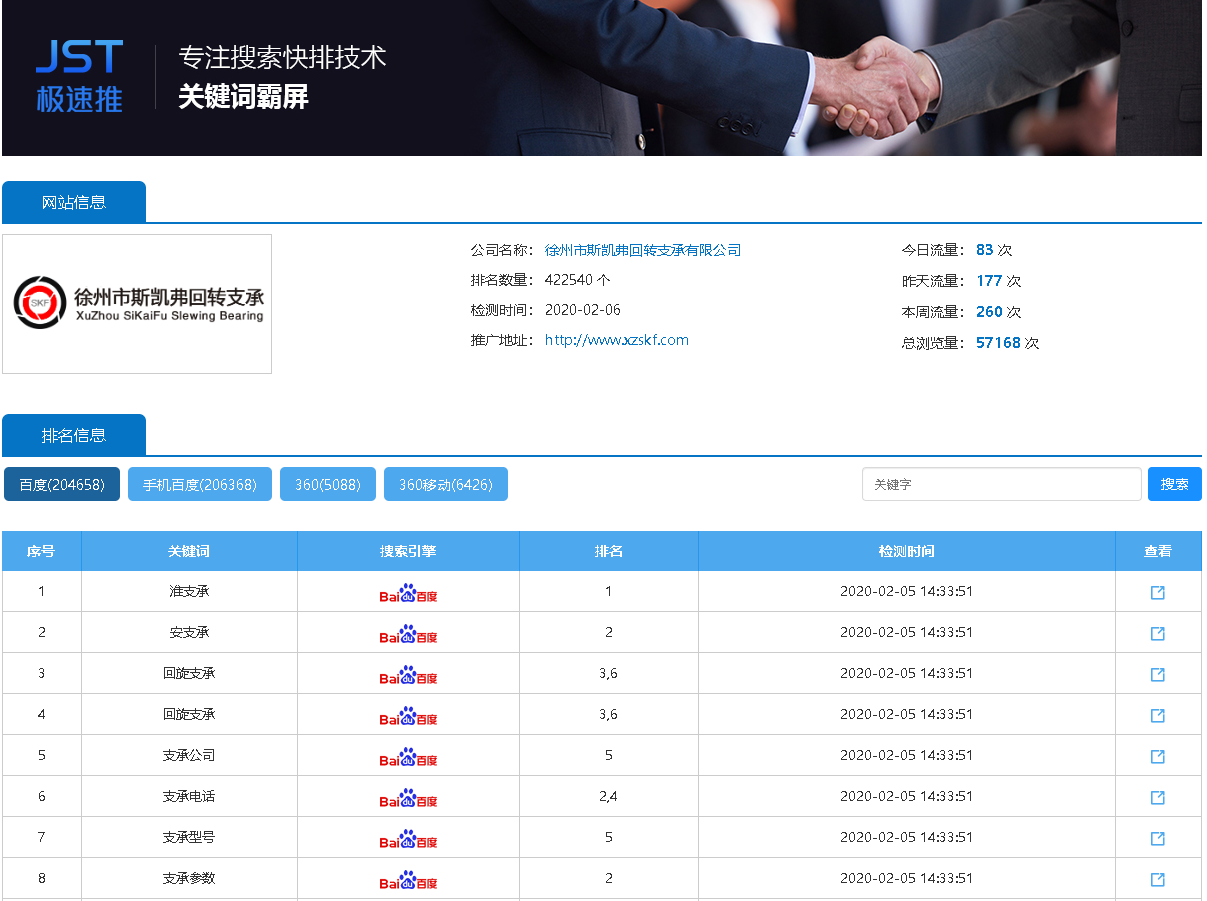The height and width of the screenshot is (901, 1207).
Task: Click view icon in row number 4
Action: click(1157, 715)
